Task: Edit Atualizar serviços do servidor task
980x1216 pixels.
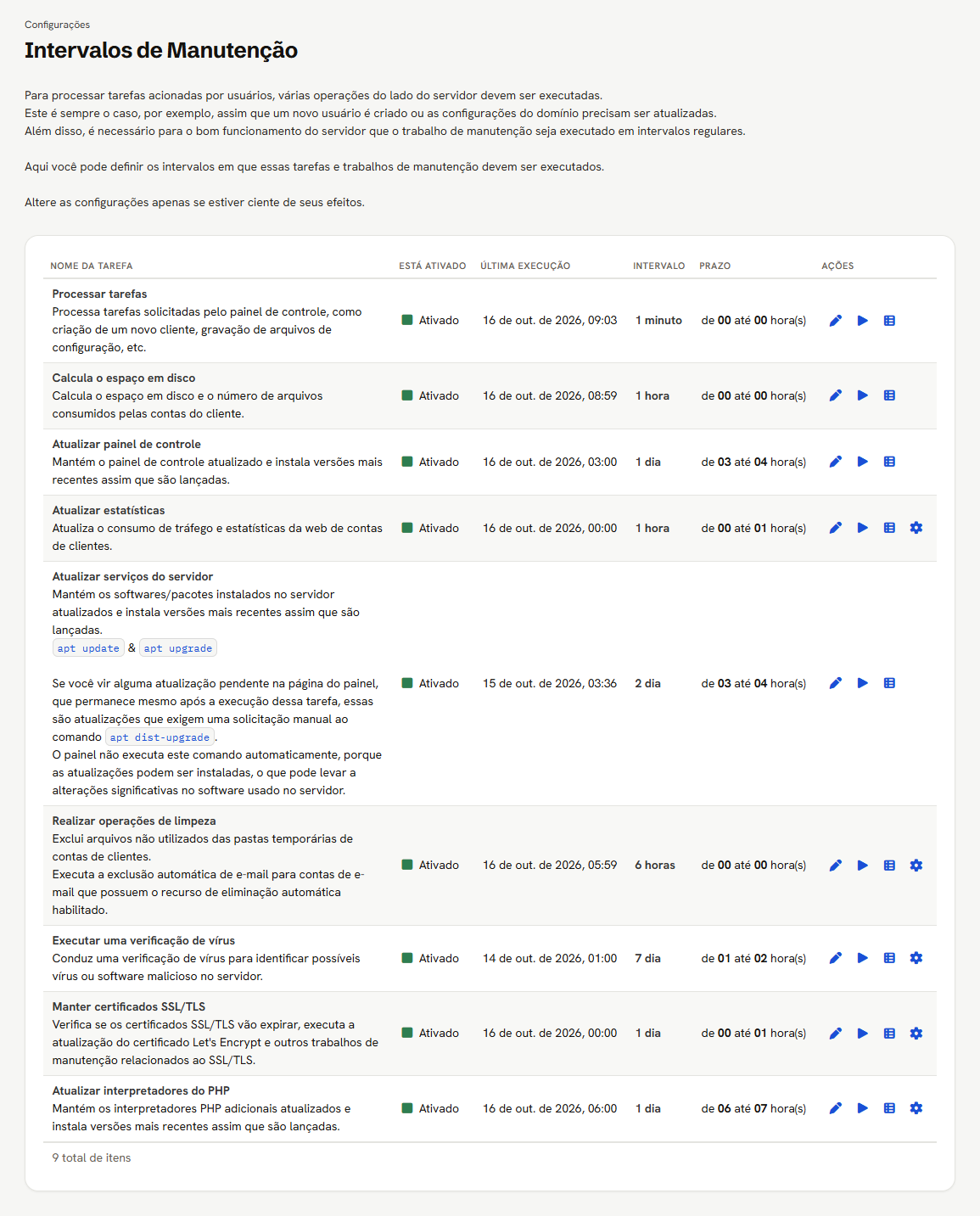Action: [x=836, y=683]
